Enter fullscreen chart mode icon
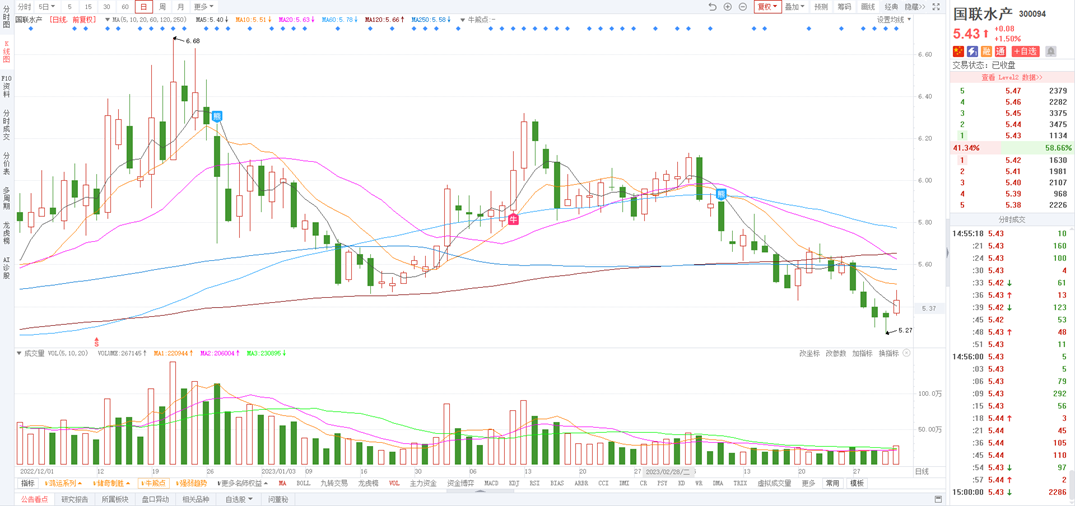The image size is (1075, 506). (936, 7)
